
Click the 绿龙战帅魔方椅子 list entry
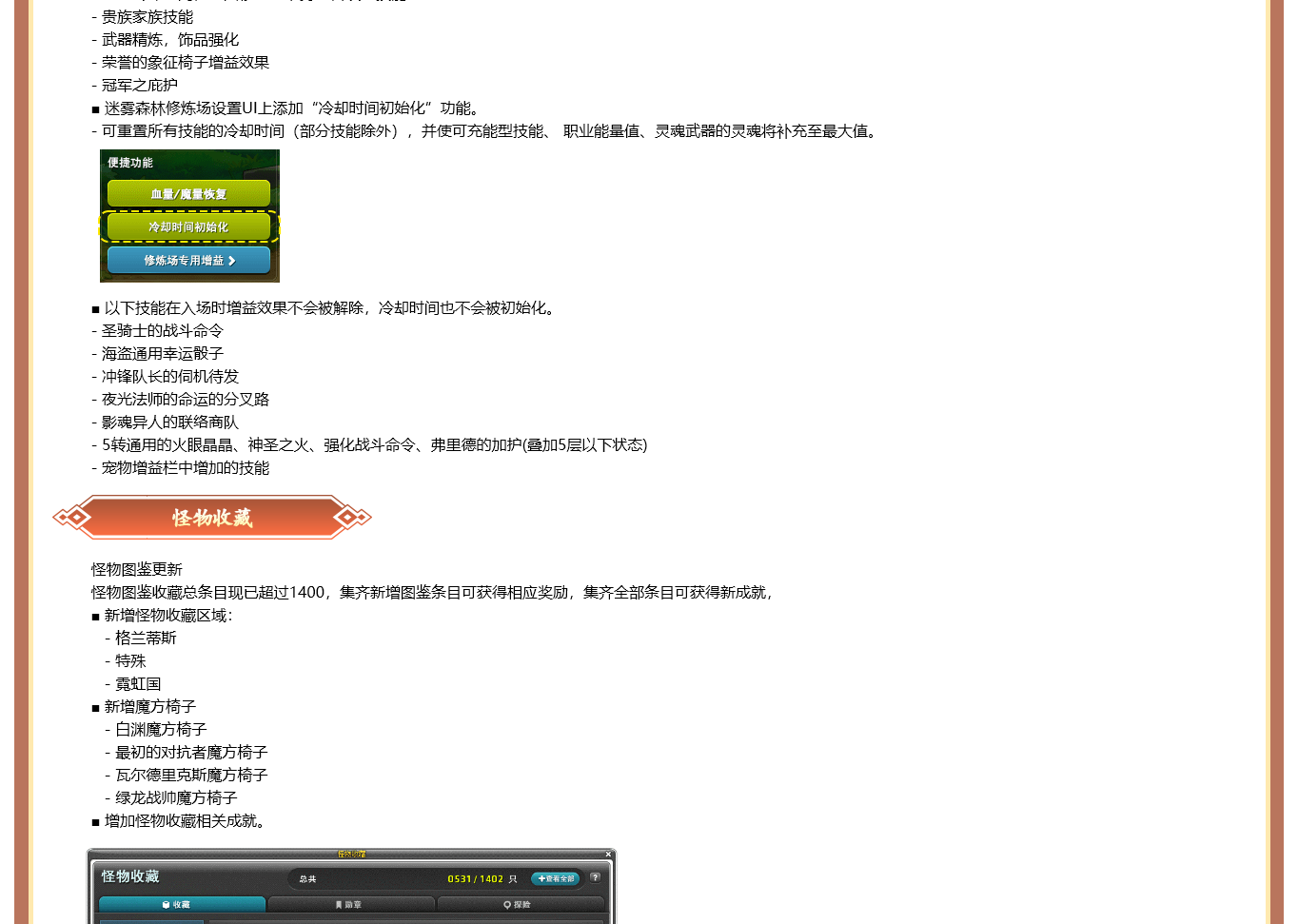(x=176, y=798)
